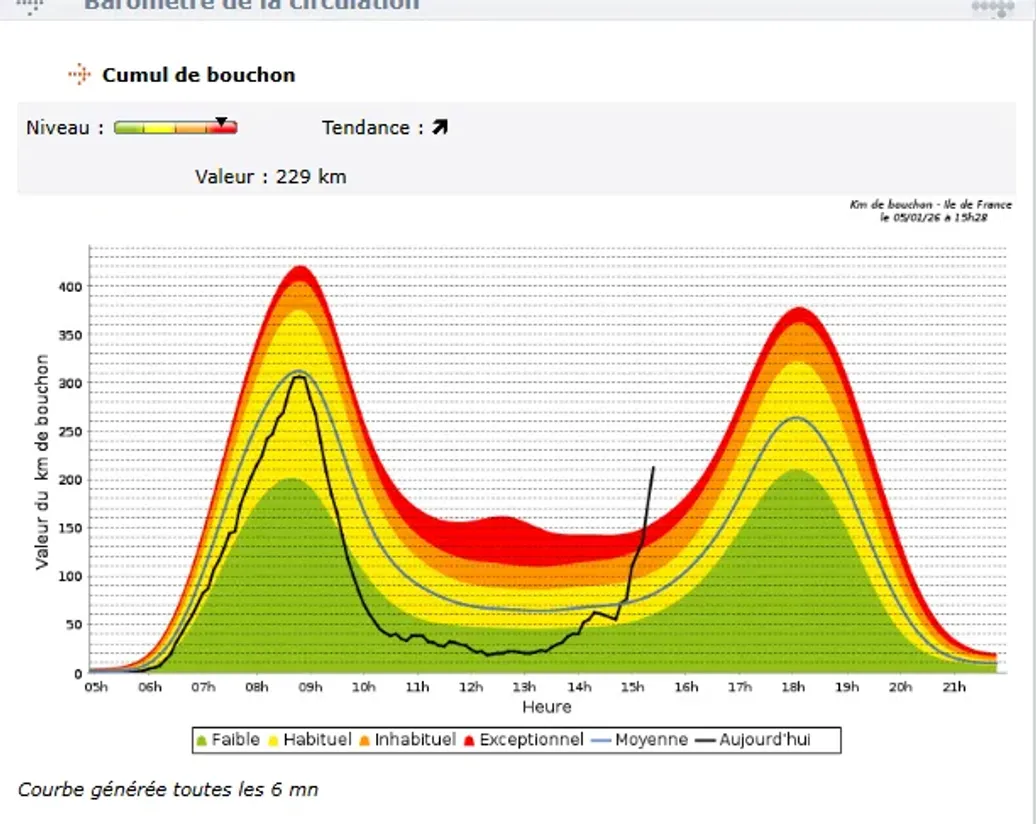
Task: Click the 18h label on the Heure axis
Action: (793, 687)
